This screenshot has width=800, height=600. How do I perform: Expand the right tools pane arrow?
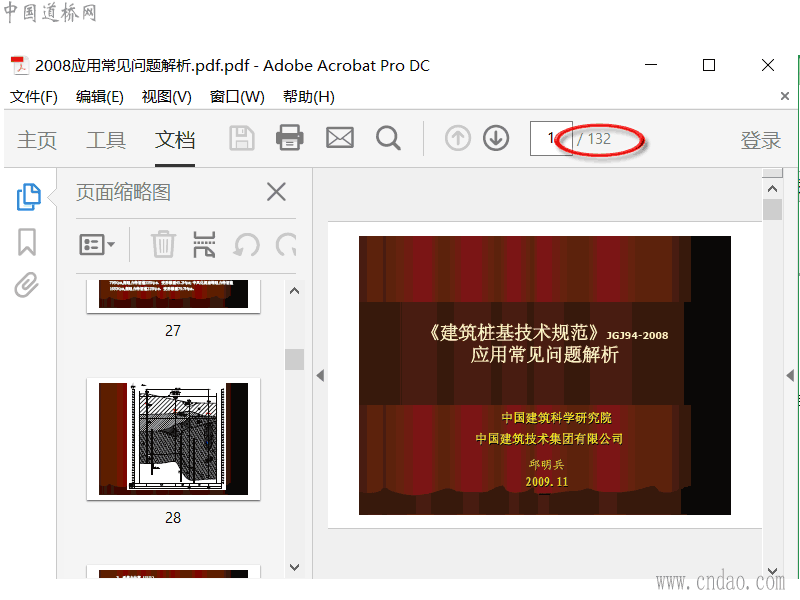790,376
